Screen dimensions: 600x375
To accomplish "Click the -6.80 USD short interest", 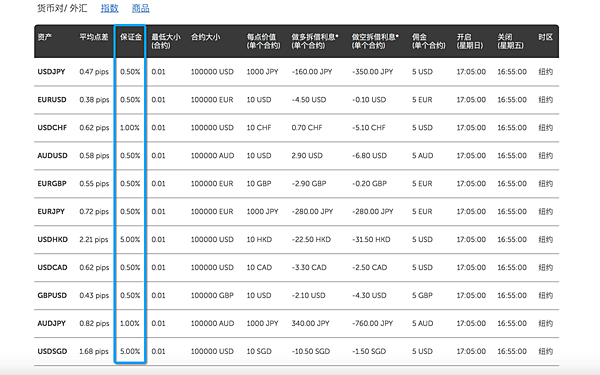I will [369, 155].
